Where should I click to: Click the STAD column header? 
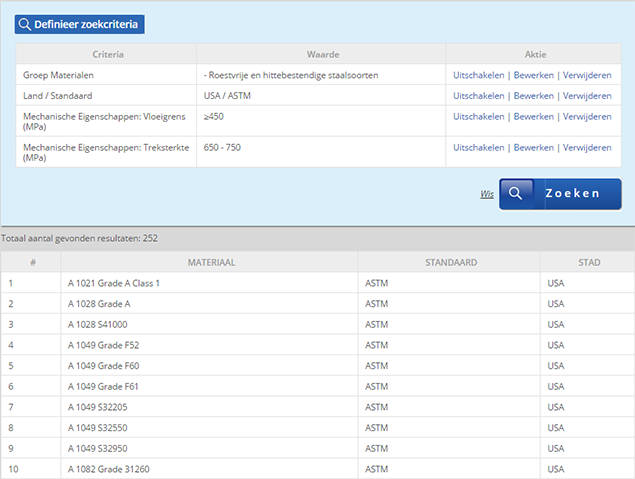click(589, 262)
